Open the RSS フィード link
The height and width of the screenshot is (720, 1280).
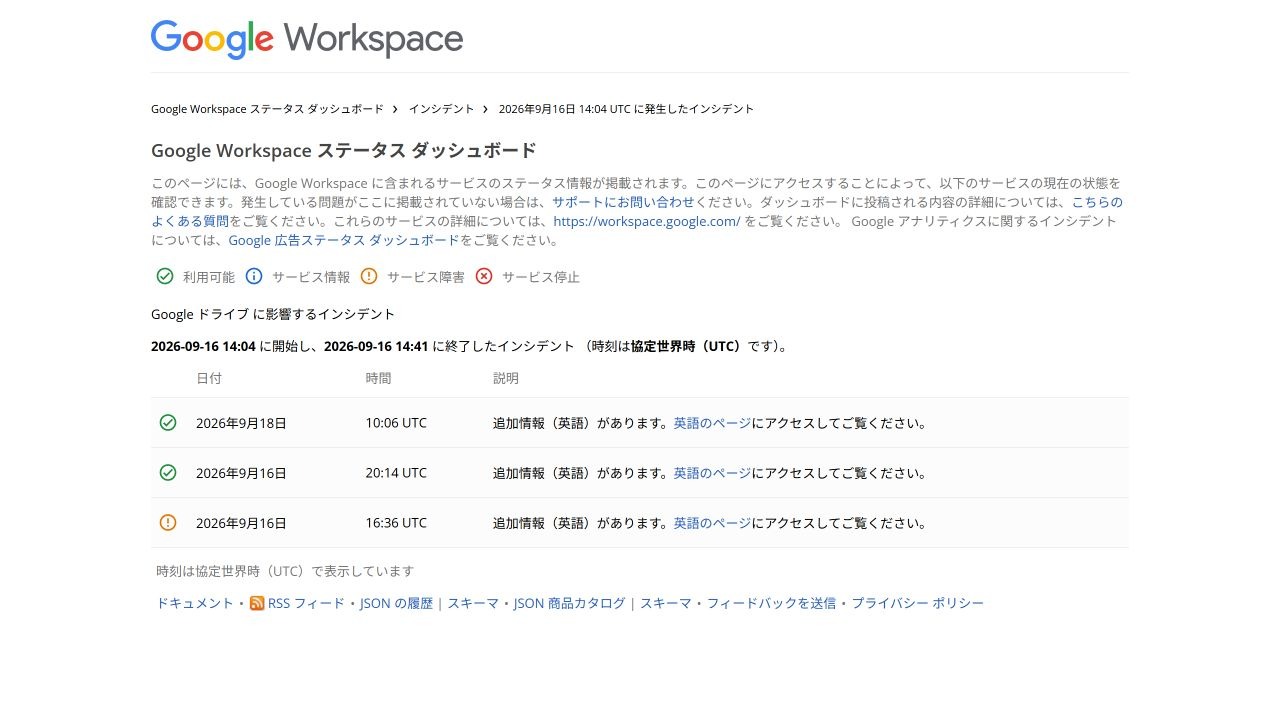(306, 603)
